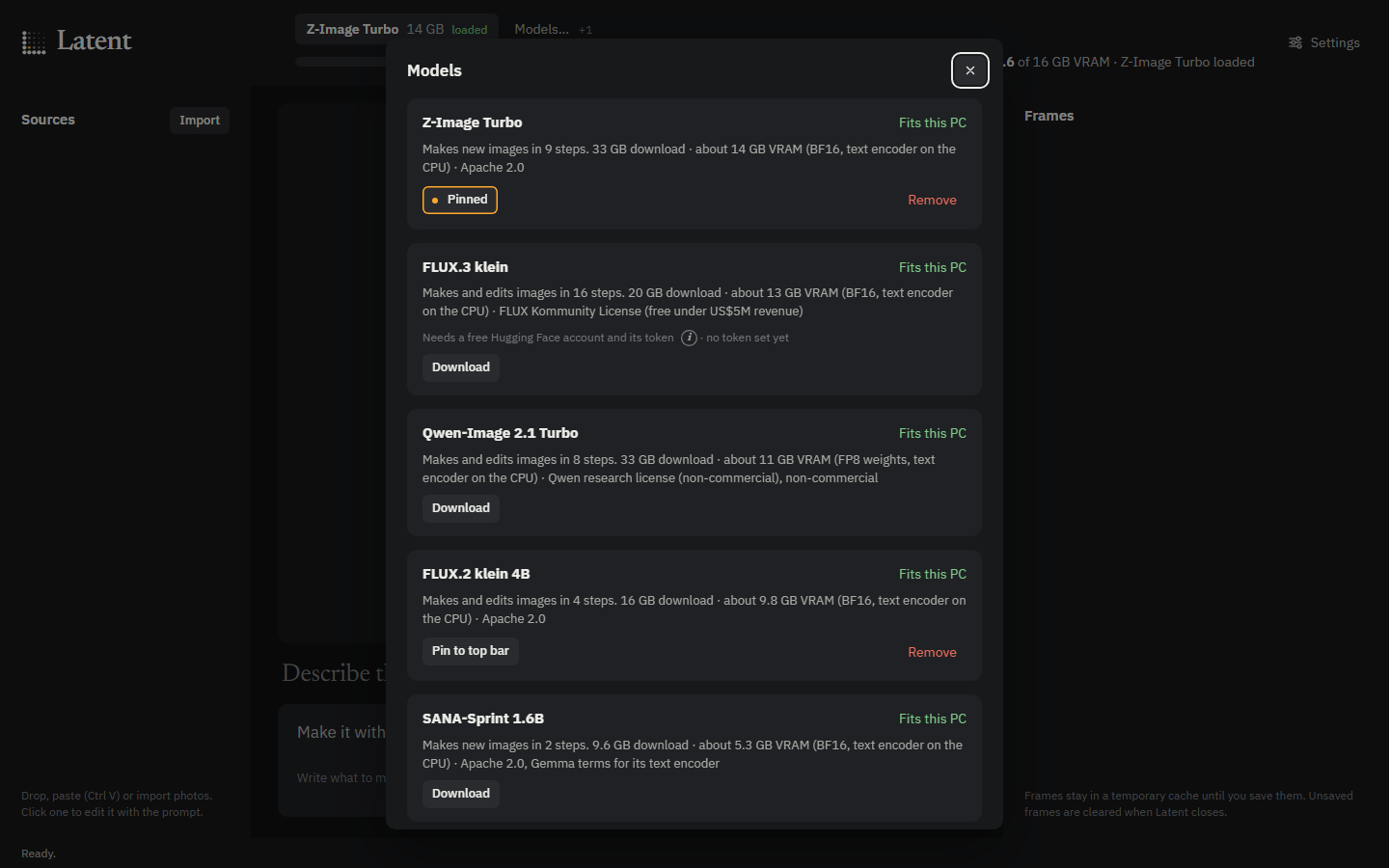
Task: Pin FLUX.2 klein 4B to top bar
Action: click(471, 651)
